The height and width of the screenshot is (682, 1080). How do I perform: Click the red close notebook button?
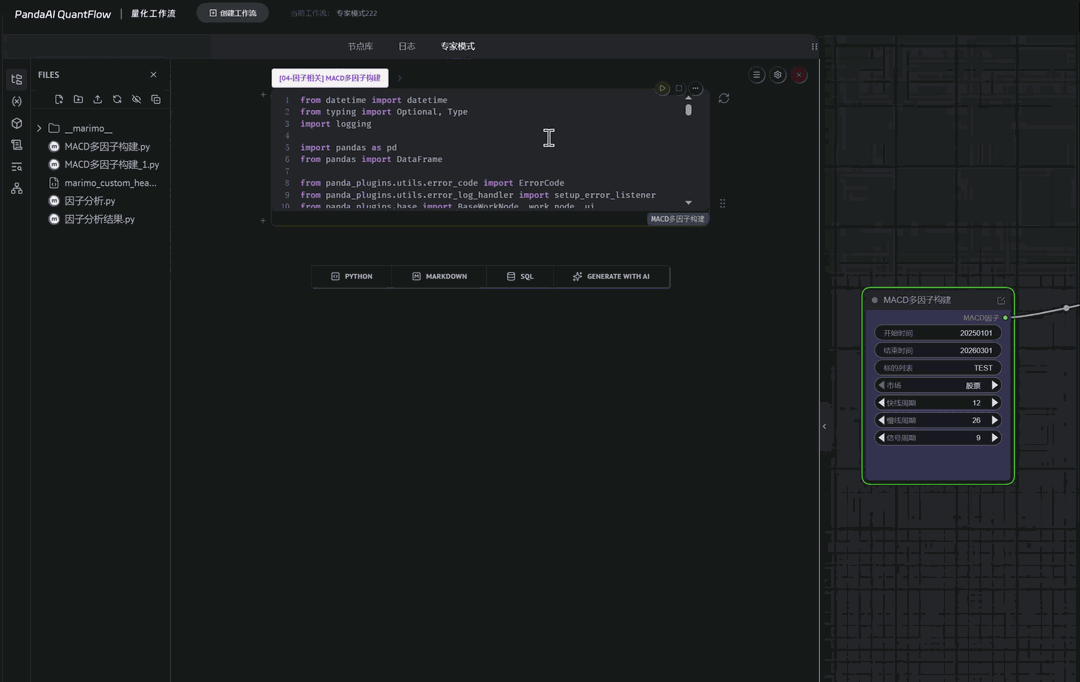(x=799, y=75)
